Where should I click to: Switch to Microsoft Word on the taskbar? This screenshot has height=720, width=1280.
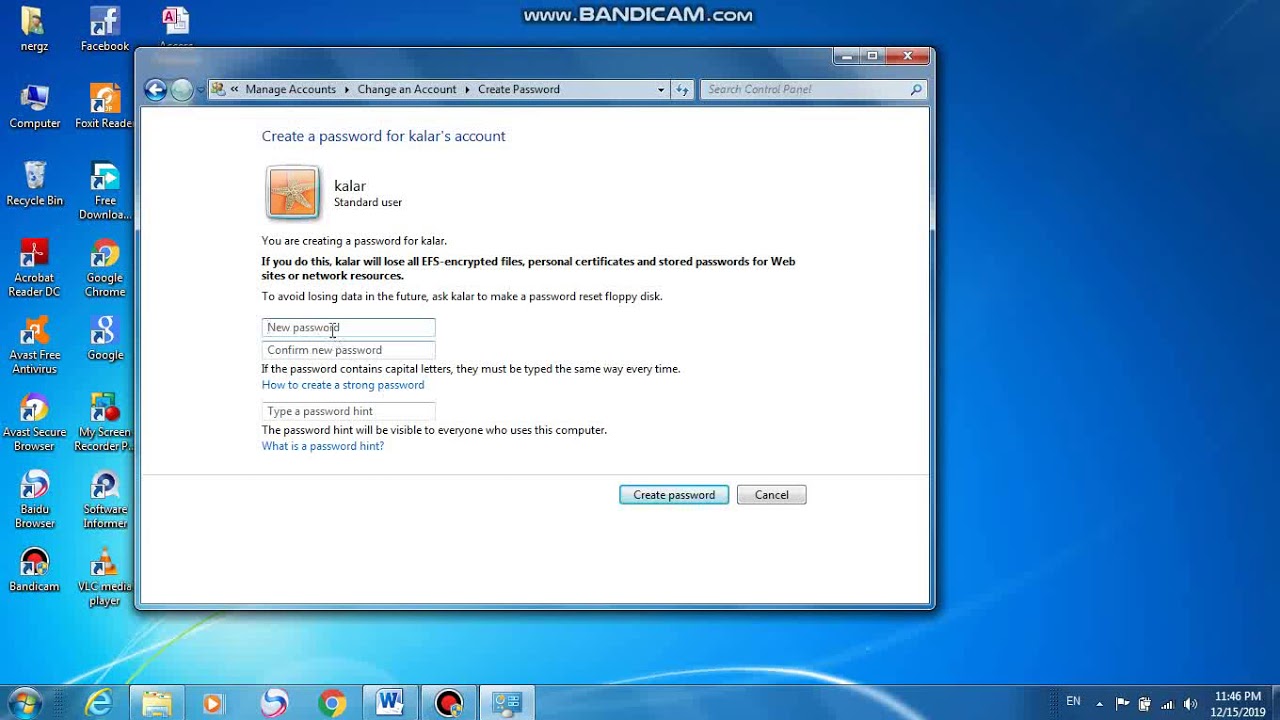390,703
